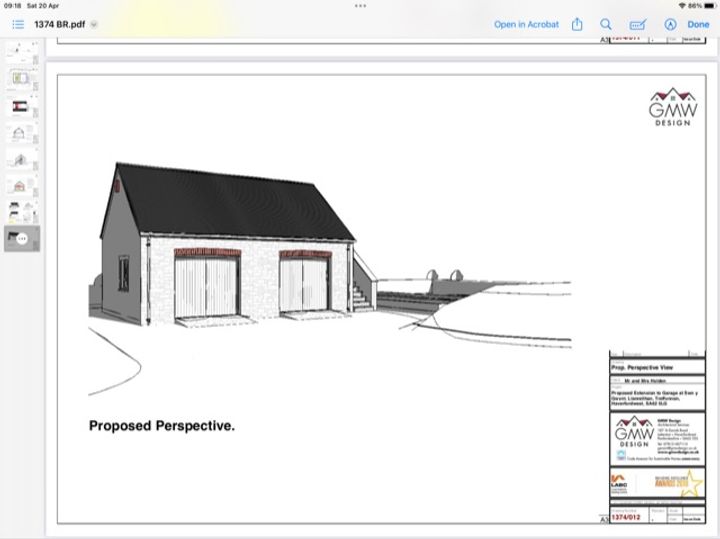Screen dimensions: 720x539
Task: Select the seventh page thumbnail
Action: point(21,212)
